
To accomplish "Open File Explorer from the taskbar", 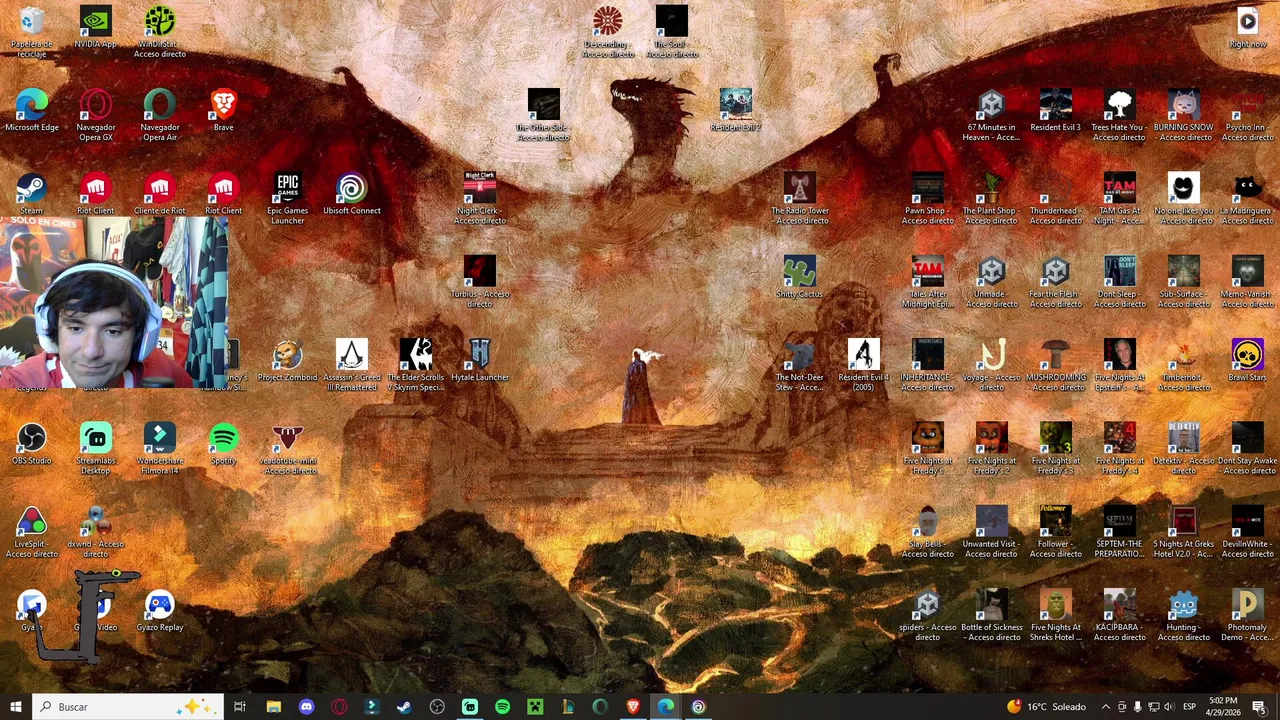I will pos(273,707).
